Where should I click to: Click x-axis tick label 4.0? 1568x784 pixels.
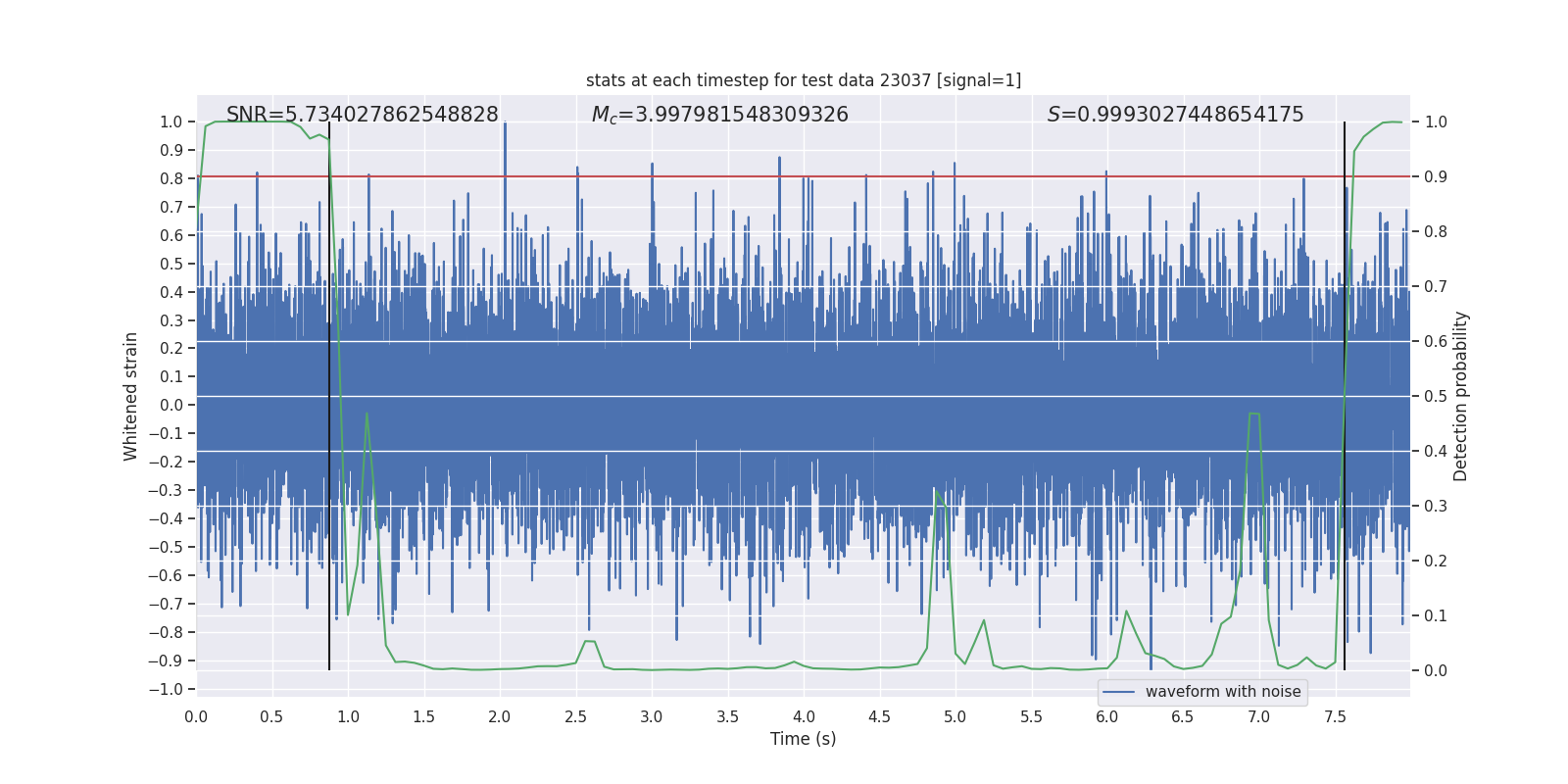click(x=804, y=717)
